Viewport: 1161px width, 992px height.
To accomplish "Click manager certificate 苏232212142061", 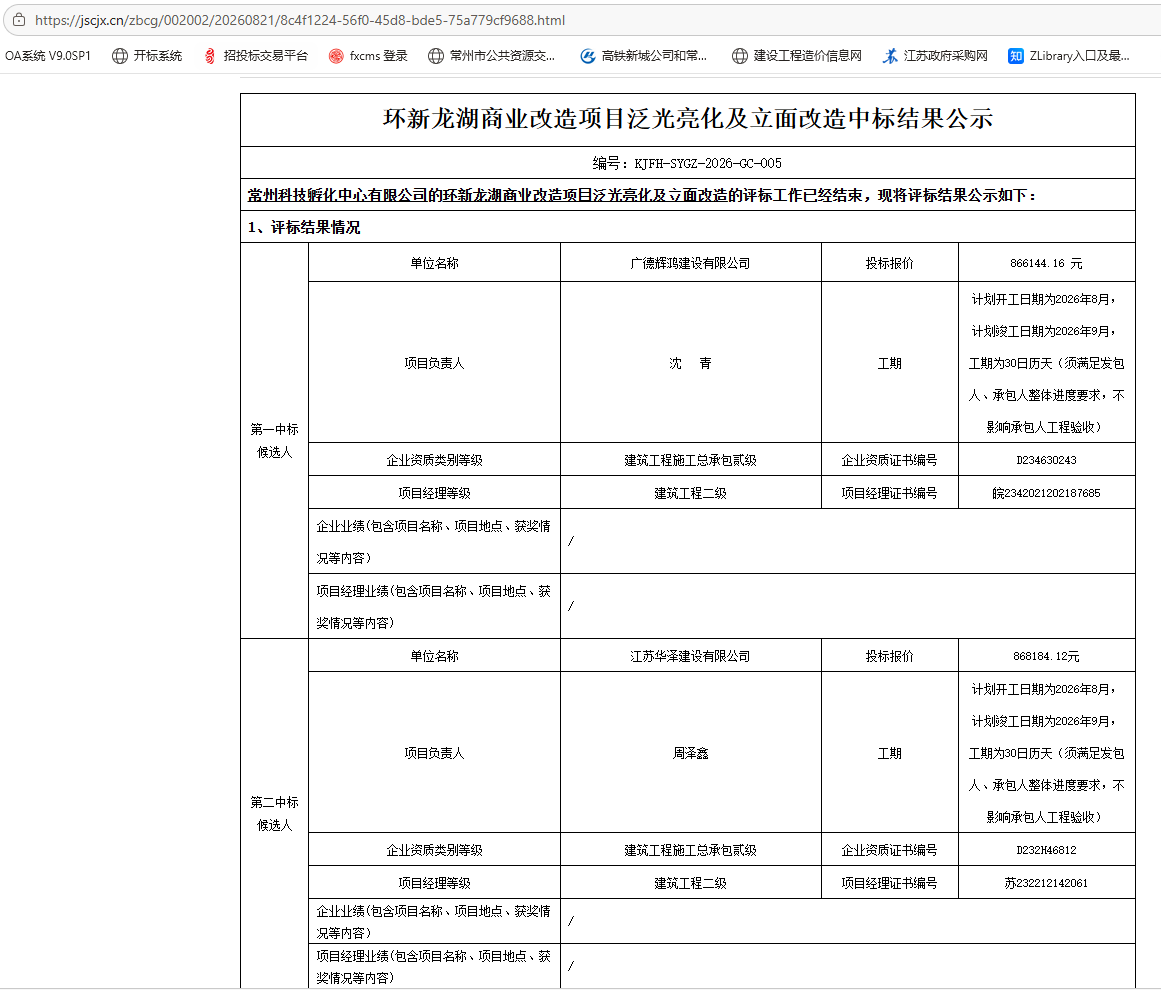I will coord(1046,882).
